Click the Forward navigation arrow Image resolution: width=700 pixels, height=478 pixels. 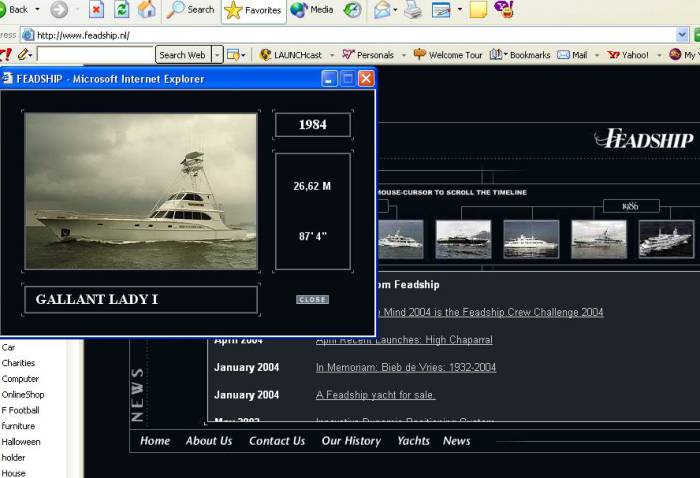[x=59, y=9]
